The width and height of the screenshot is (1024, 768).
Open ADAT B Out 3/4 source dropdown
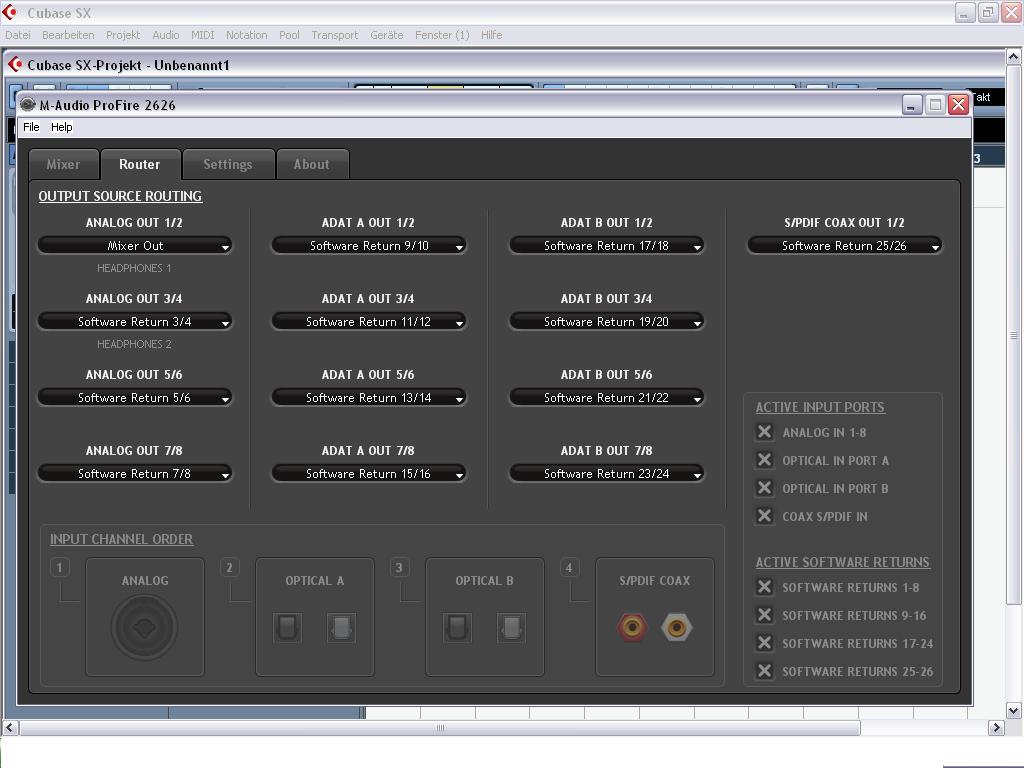(x=607, y=321)
